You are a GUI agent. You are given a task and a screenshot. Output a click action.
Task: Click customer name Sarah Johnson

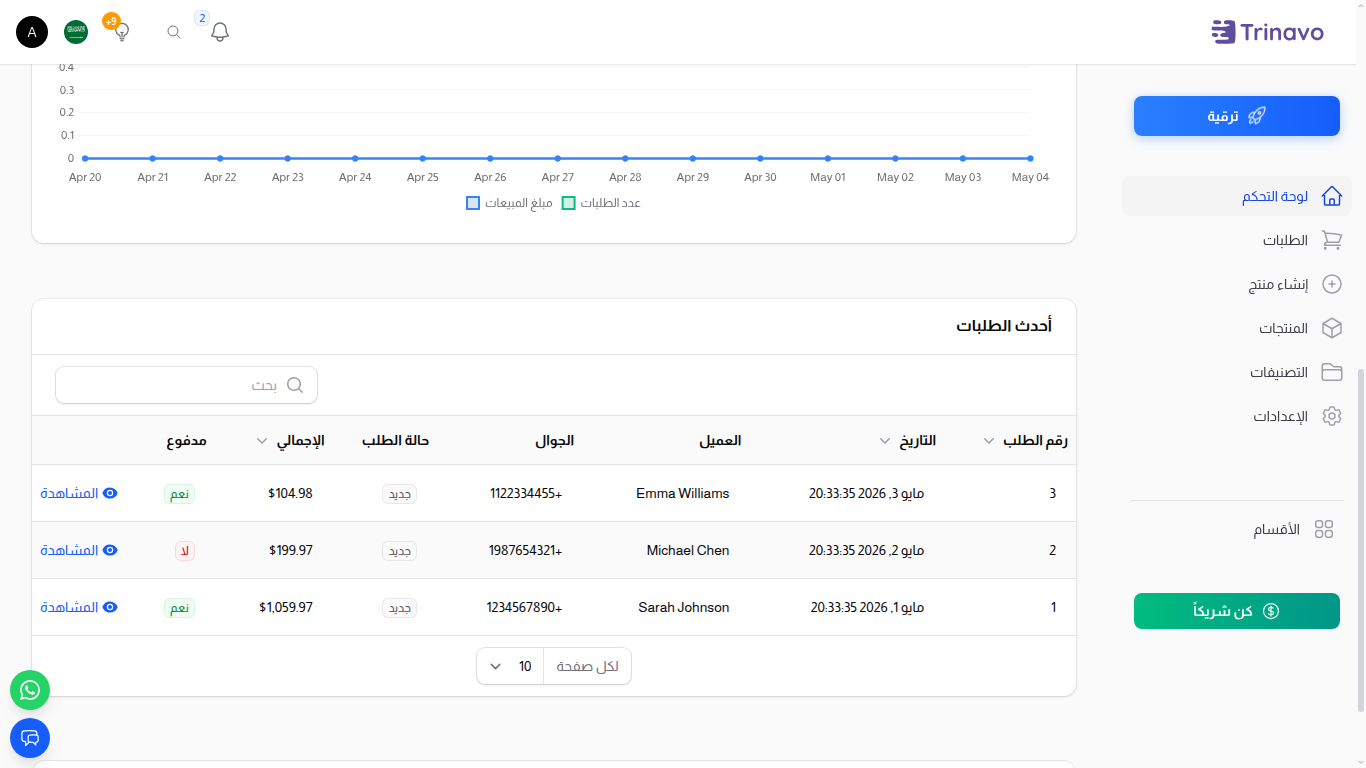(684, 607)
